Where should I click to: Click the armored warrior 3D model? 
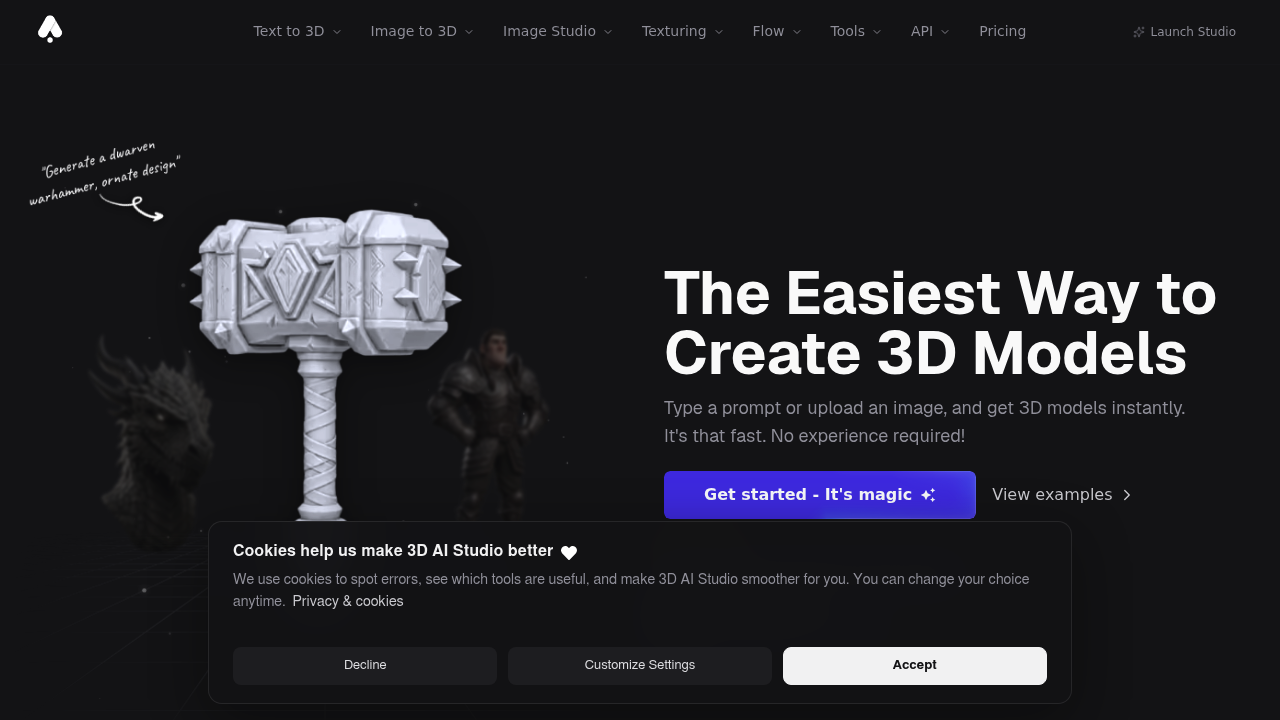(488, 425)
